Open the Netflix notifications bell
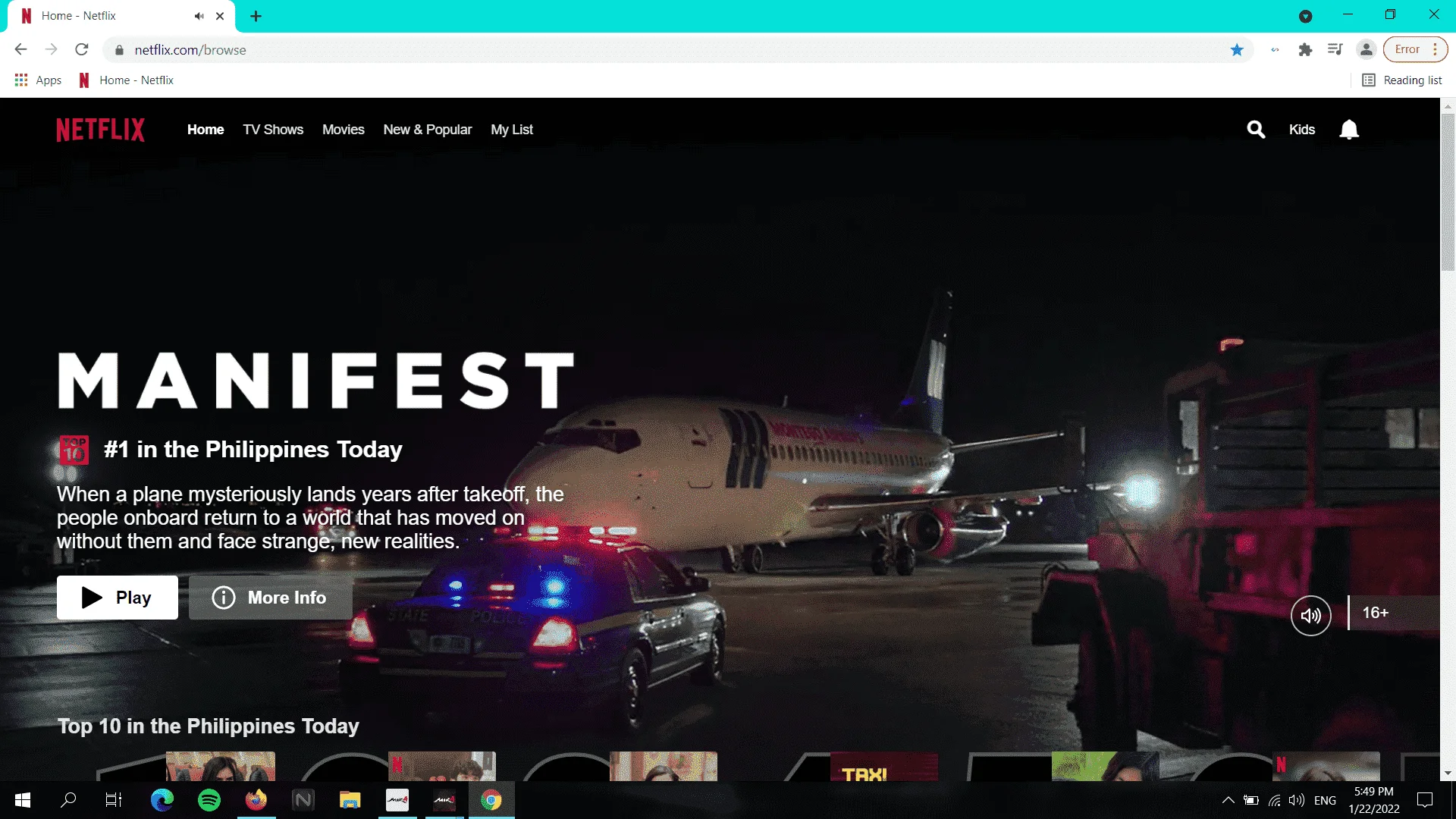The image size is (1456, 819). click(1349, 130)
